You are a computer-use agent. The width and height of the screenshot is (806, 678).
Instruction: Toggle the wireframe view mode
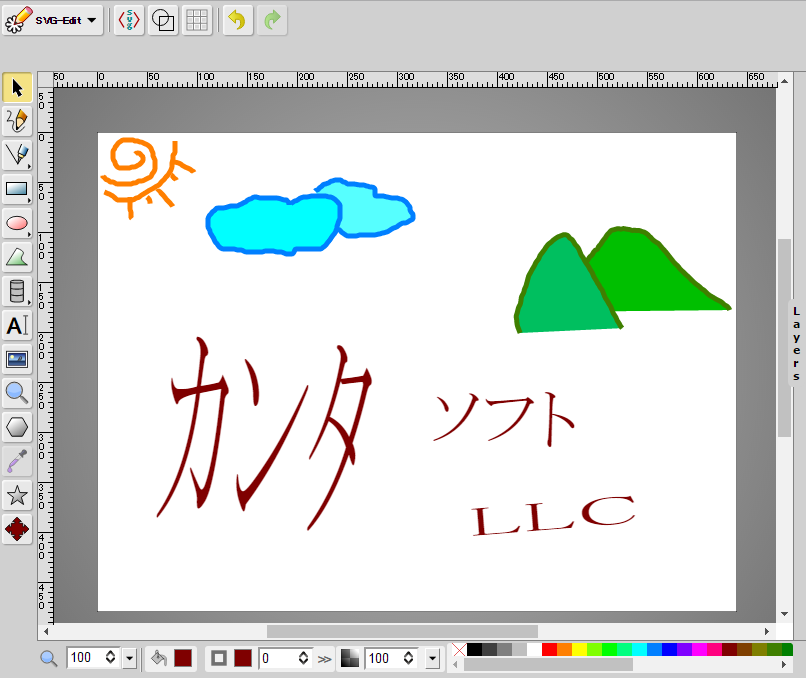tap(162, 20)
